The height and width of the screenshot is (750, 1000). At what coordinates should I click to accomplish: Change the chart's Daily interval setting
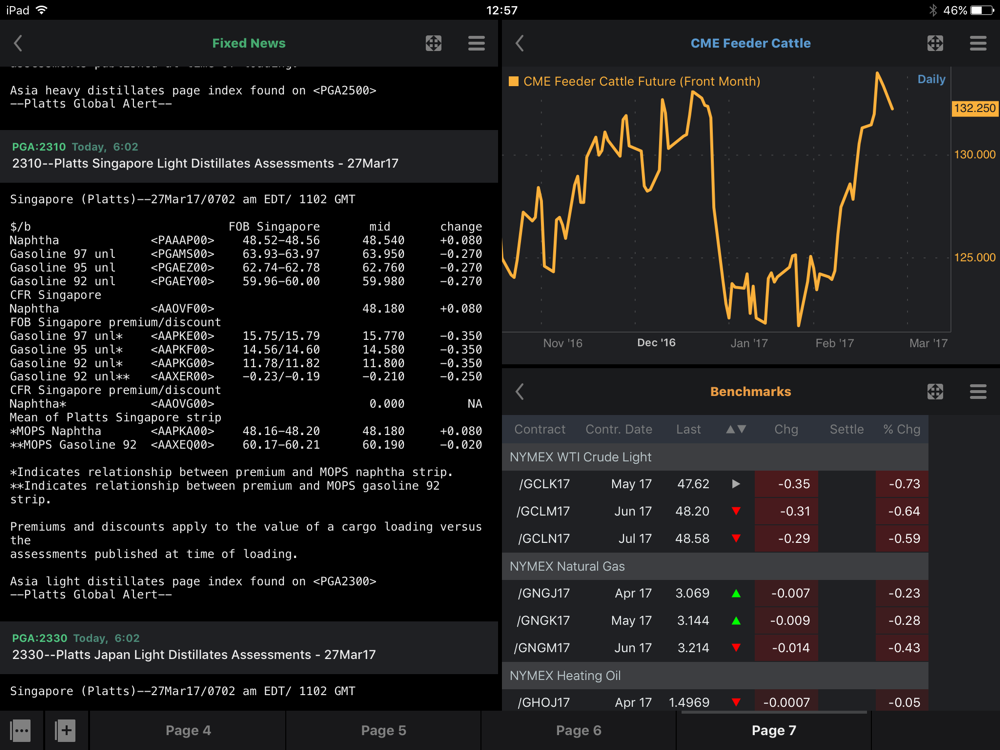931,79
